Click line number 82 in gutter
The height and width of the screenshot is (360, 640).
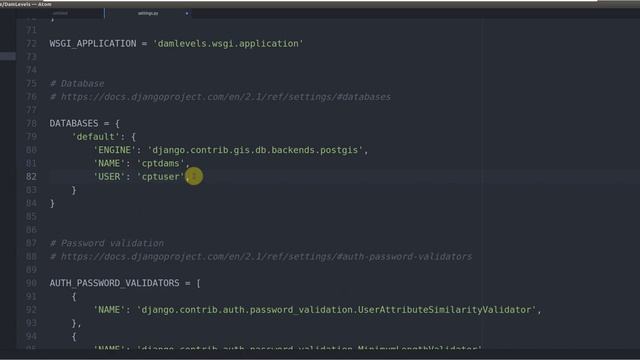31,177
